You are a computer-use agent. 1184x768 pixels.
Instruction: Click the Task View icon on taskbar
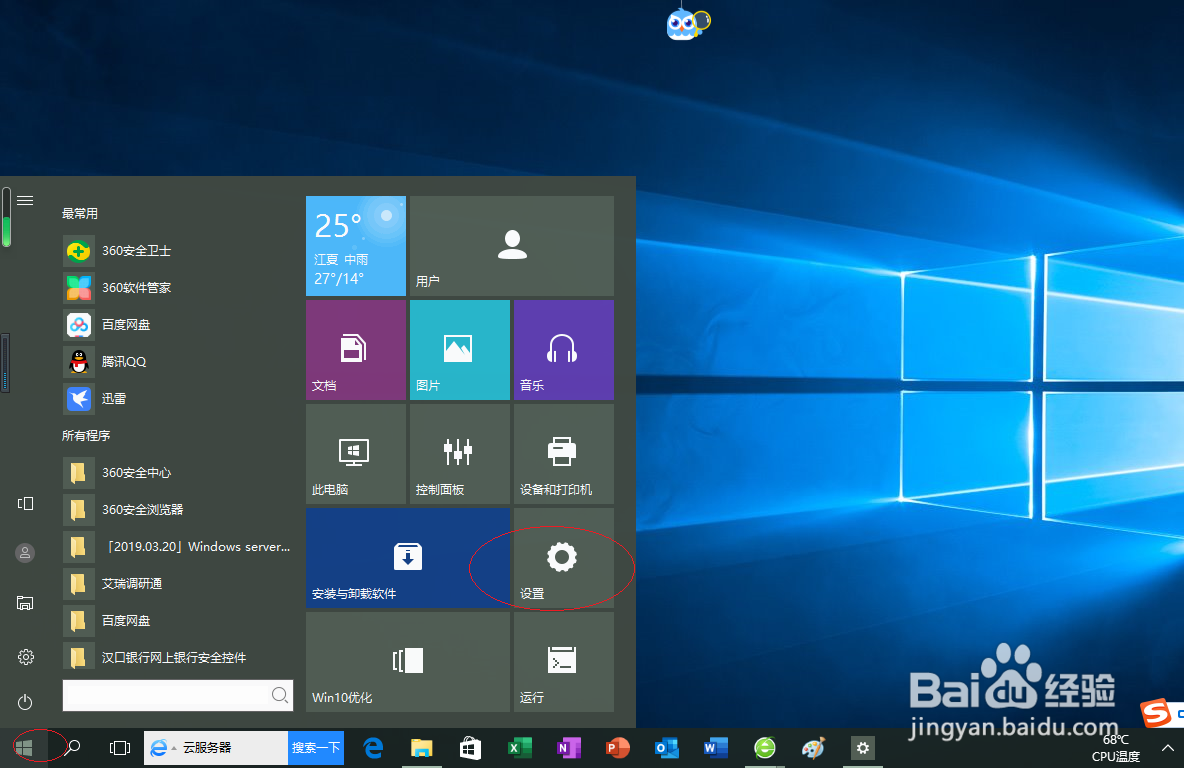coord(120,747)
